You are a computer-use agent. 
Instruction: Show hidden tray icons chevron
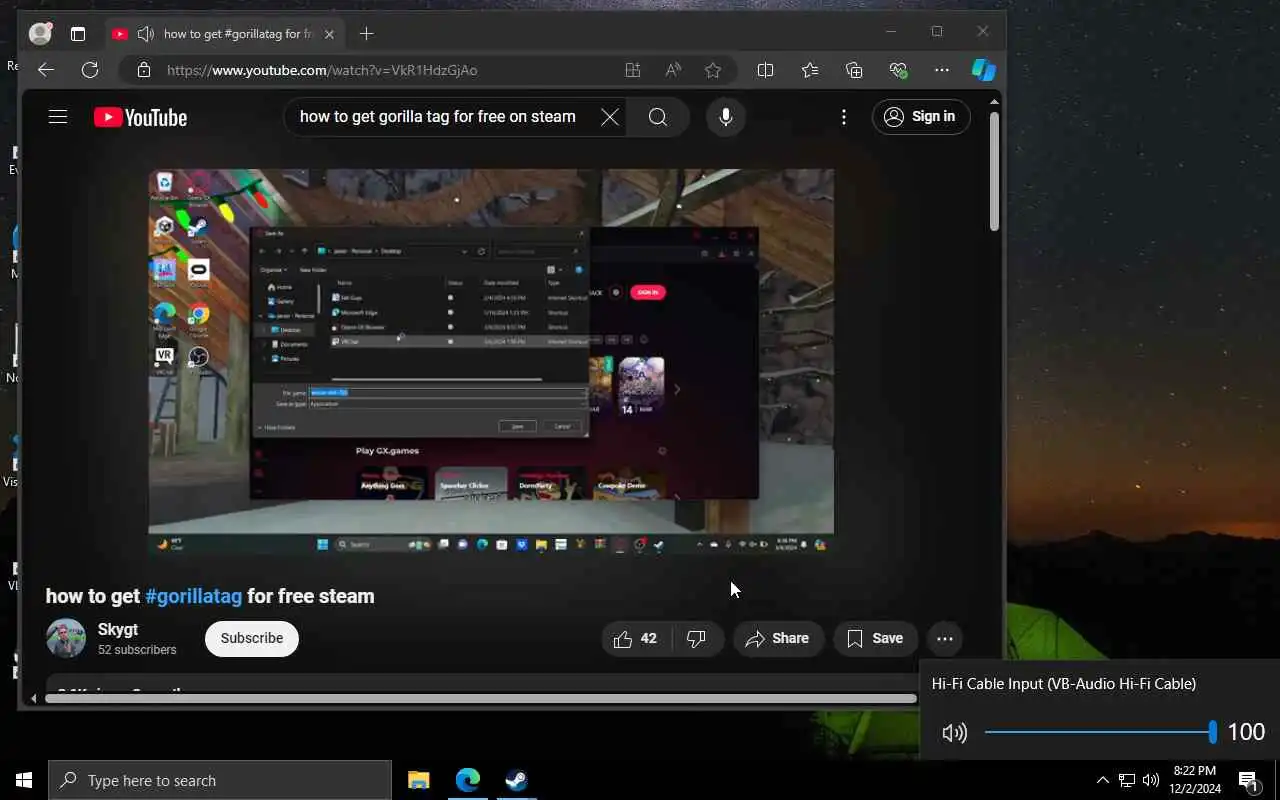coord(1103,780)
